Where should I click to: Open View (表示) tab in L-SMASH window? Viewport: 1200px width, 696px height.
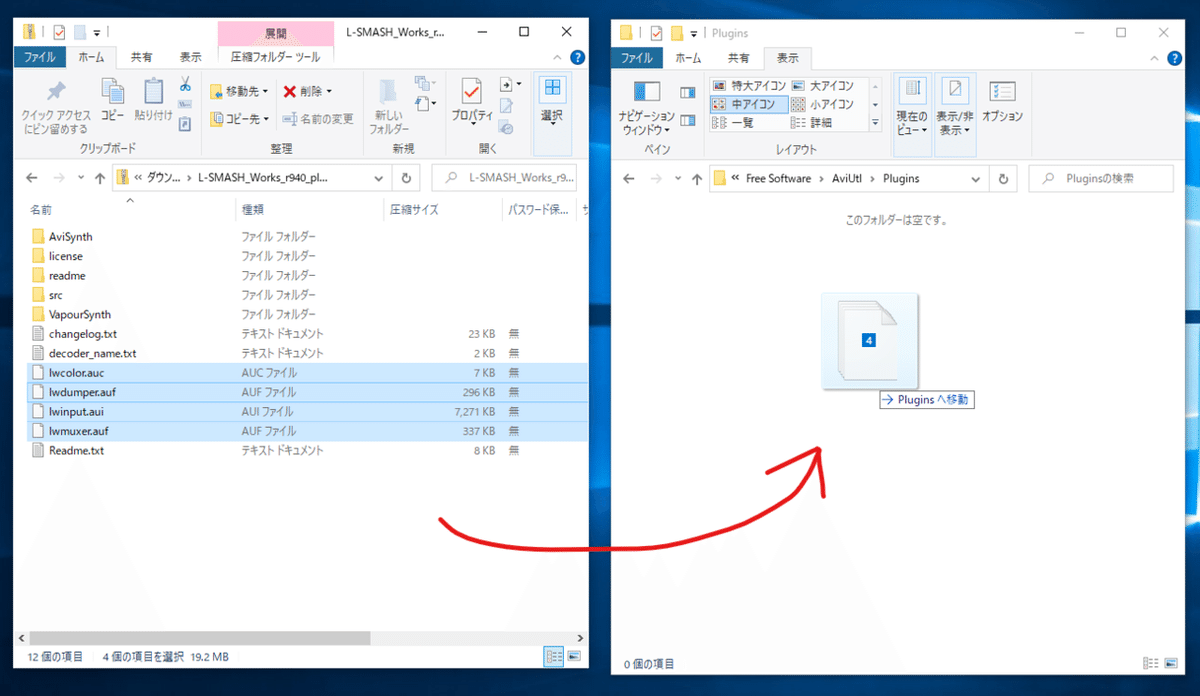pyautogui.click(x=190, y=58)
